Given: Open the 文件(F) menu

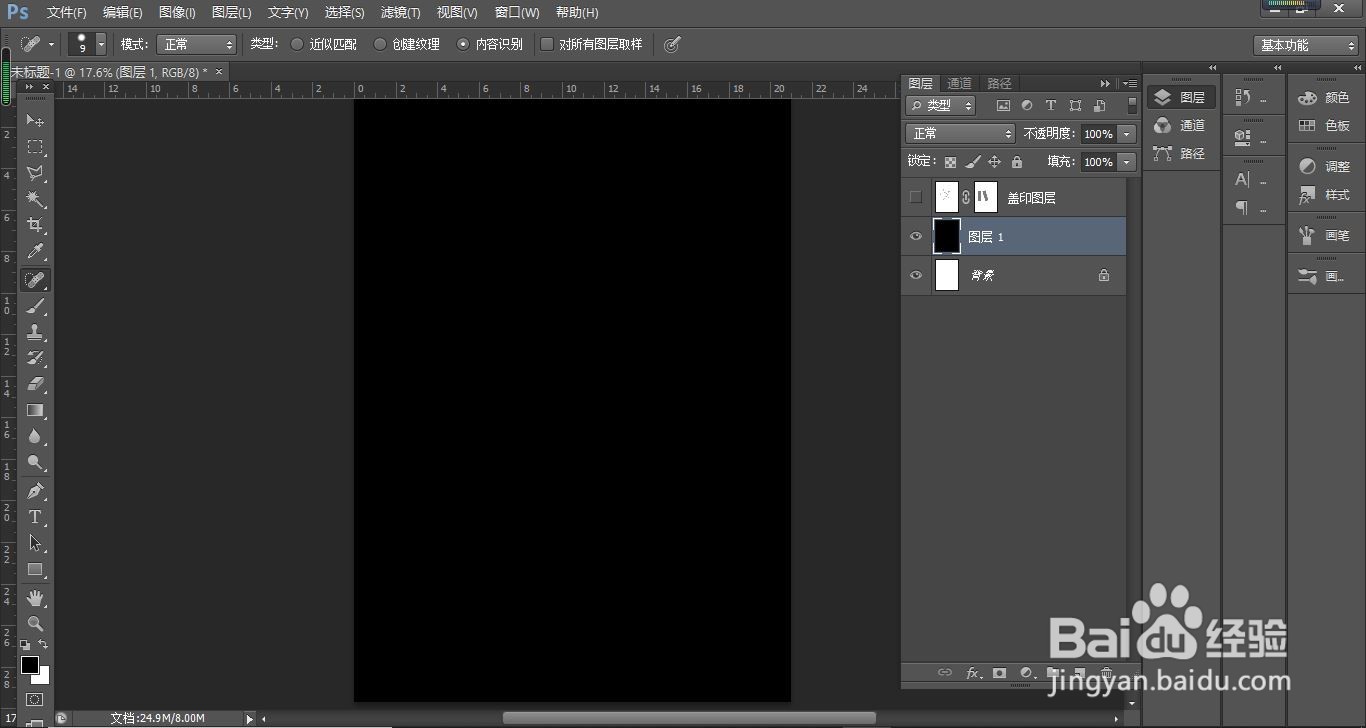Looking at the screenshot, I should point(67,13).
